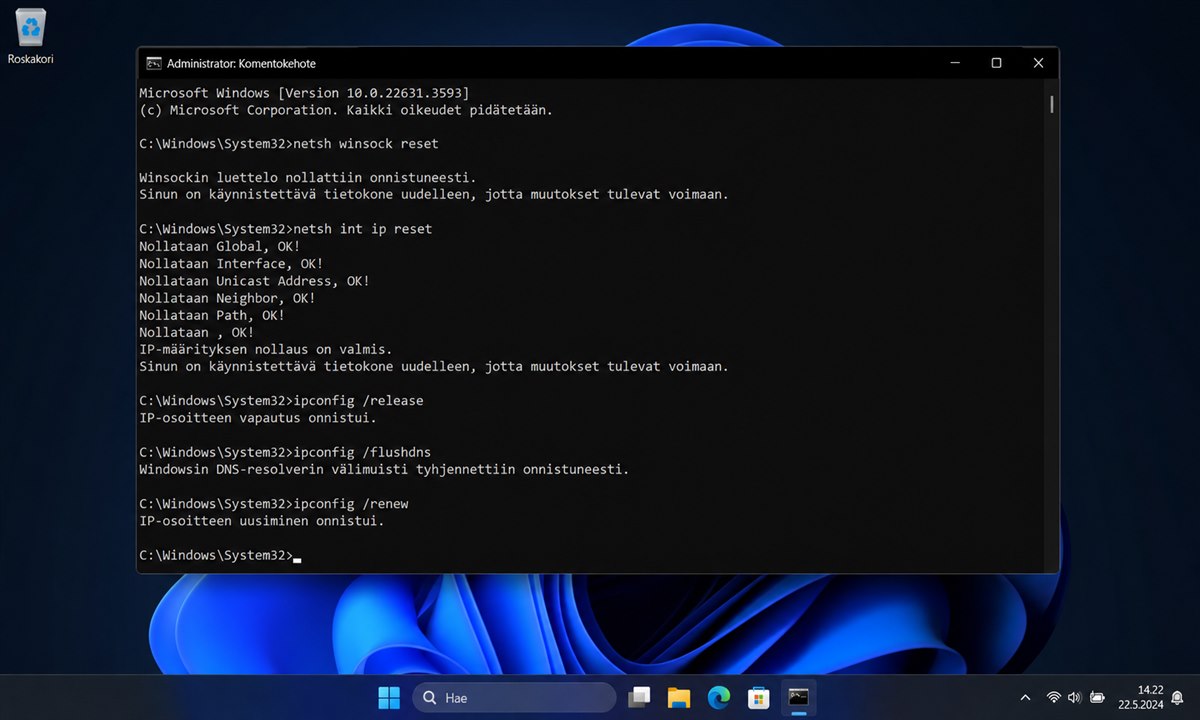Click the 'Administrator: Komentokehote' window title
This screenshot has width=1200, height=720.
click(x=241, y=63)
